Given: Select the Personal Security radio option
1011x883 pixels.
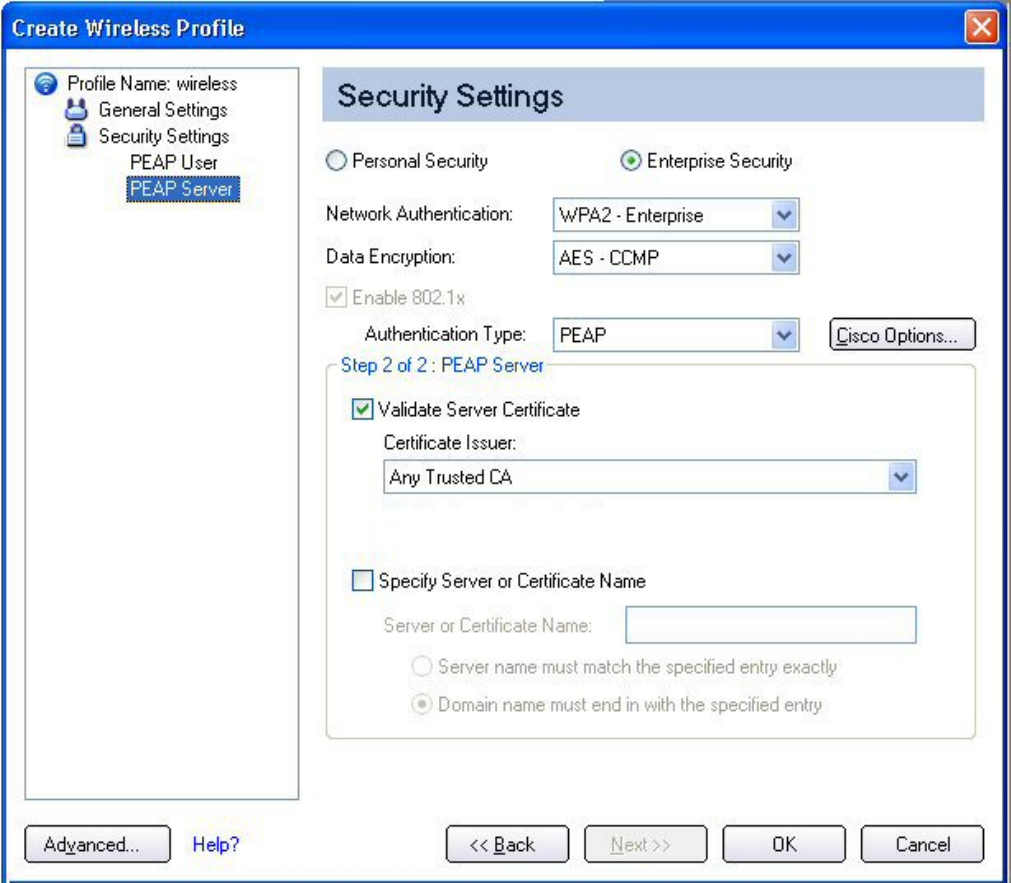Looking at the screenshot, I should coord(336,161).
